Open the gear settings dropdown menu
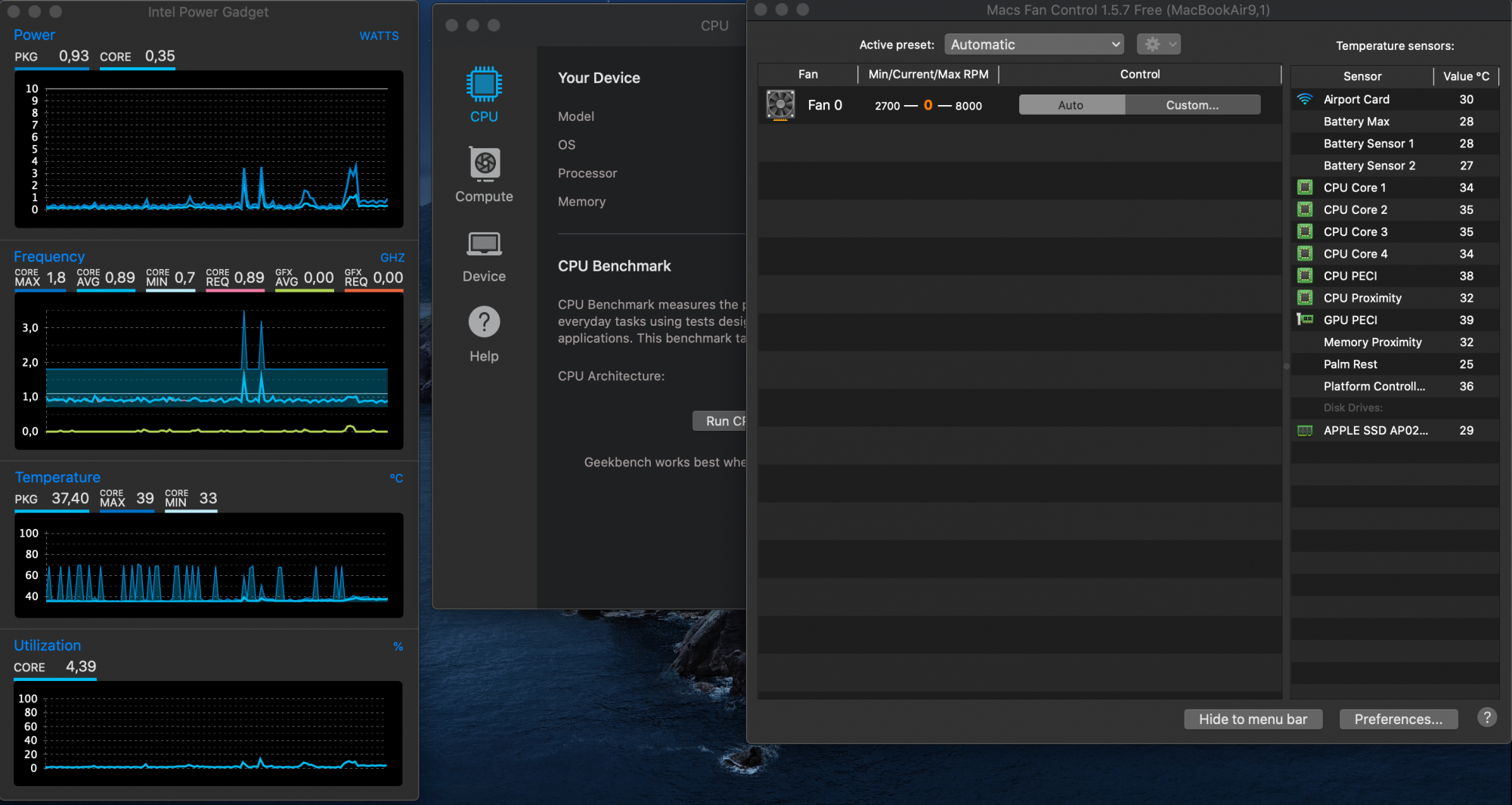The image size is (1512, 805). pos(1158,45)
